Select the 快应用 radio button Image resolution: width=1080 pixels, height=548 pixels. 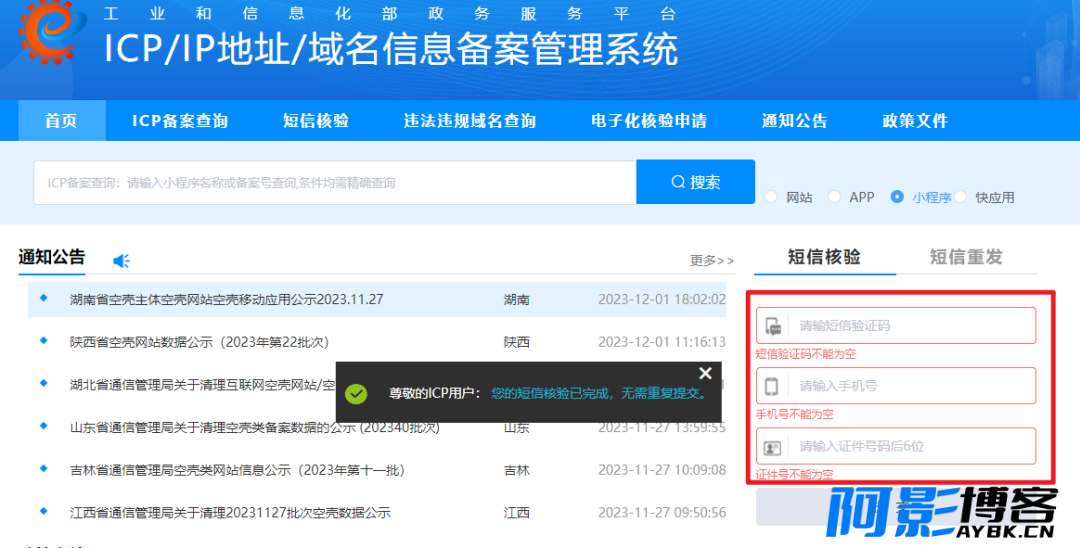click(x=960, y=197)
